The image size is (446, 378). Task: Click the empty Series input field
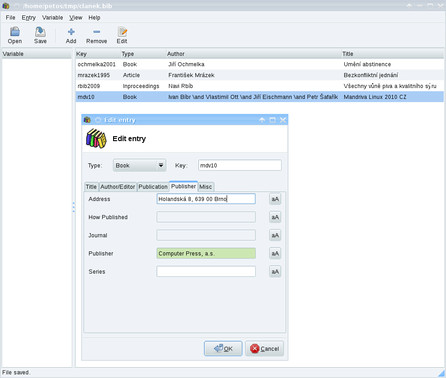206,272
